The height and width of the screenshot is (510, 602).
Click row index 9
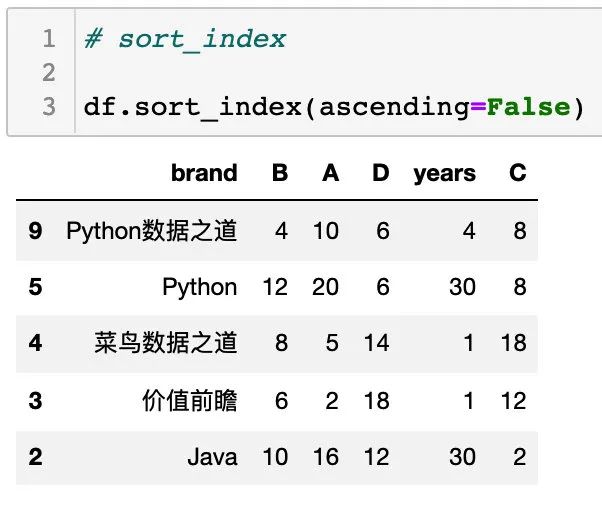(35, 231)
